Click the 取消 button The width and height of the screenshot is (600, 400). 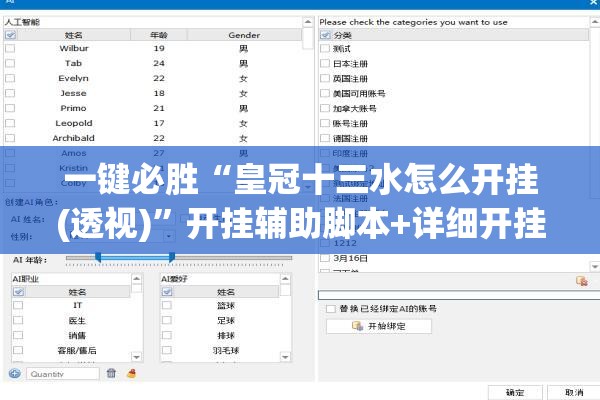coord(574,392)
